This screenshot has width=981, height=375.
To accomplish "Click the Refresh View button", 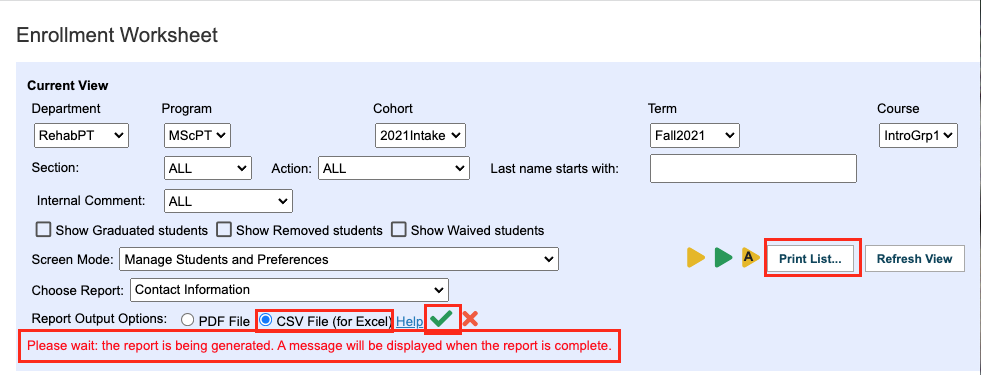I will [915, 259].
